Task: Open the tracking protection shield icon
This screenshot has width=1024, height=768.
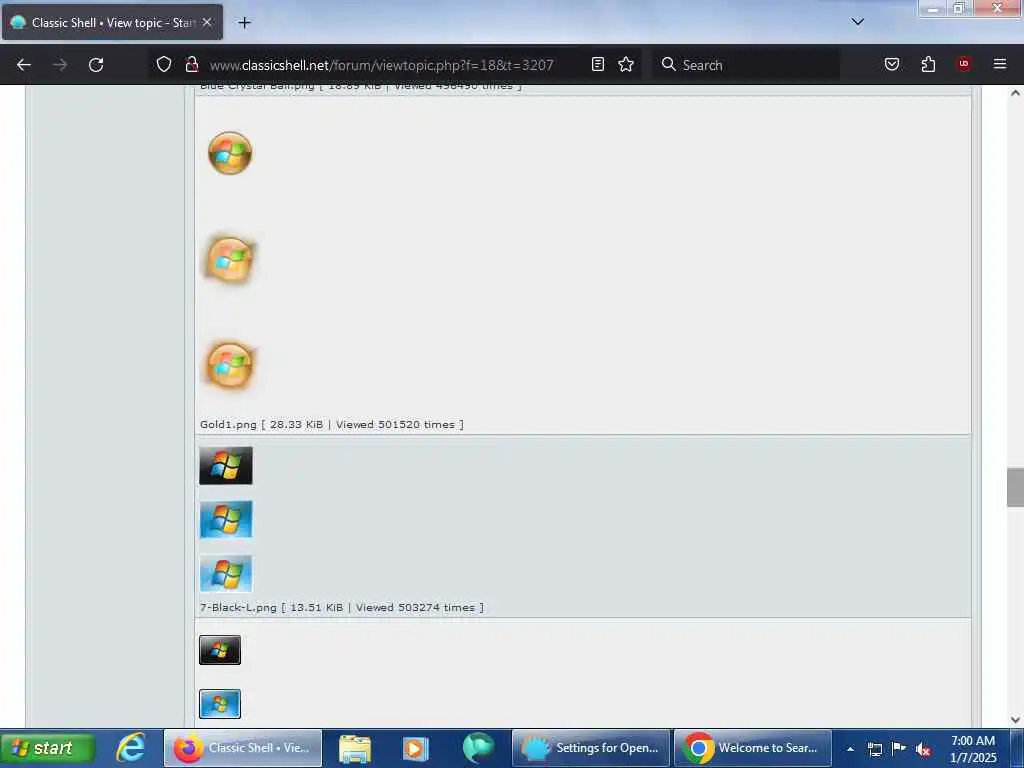Action: tap(164, 64)
